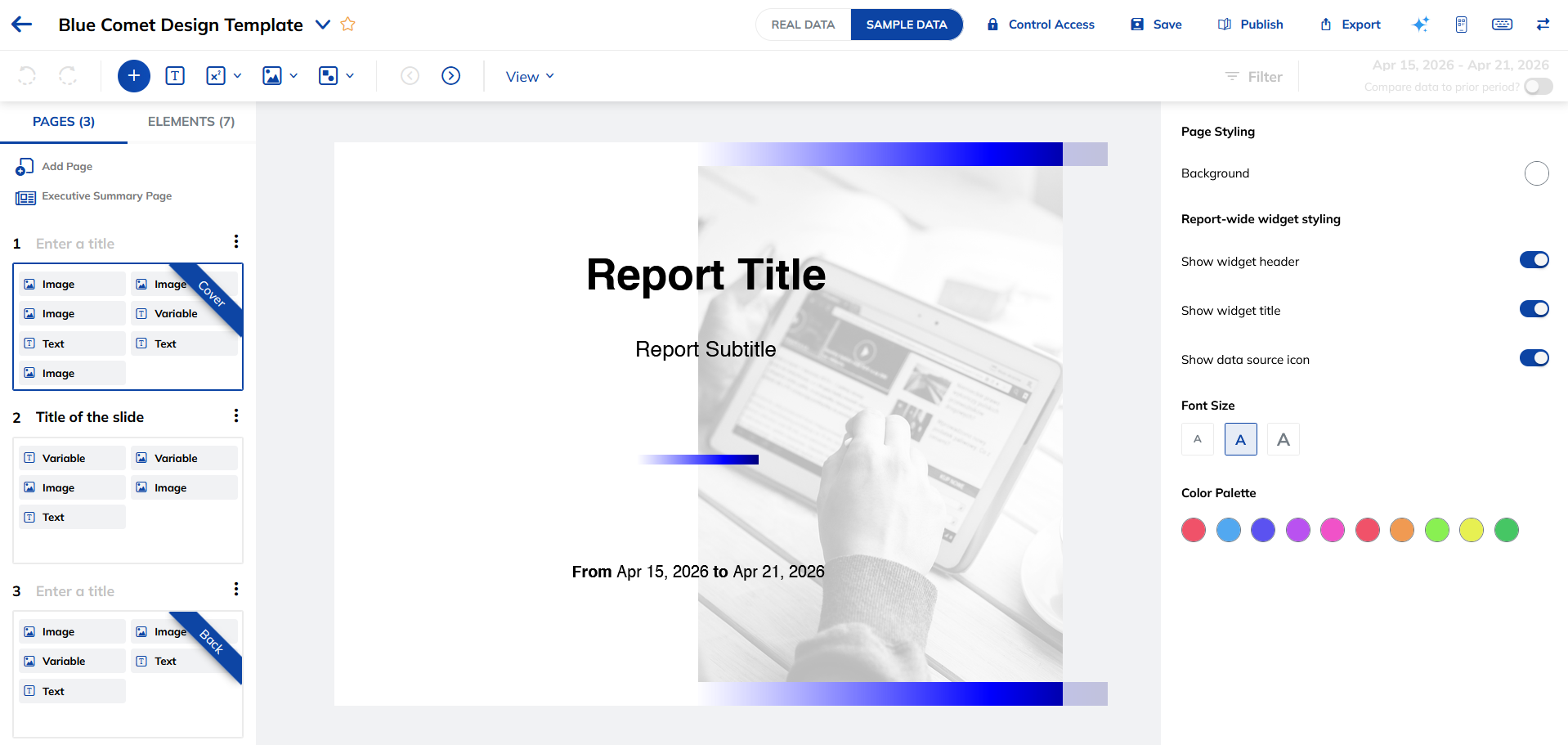Viewport: 1568px width, 745px height.
Task: Click the back arrow icon
Action: coord(22,25)
